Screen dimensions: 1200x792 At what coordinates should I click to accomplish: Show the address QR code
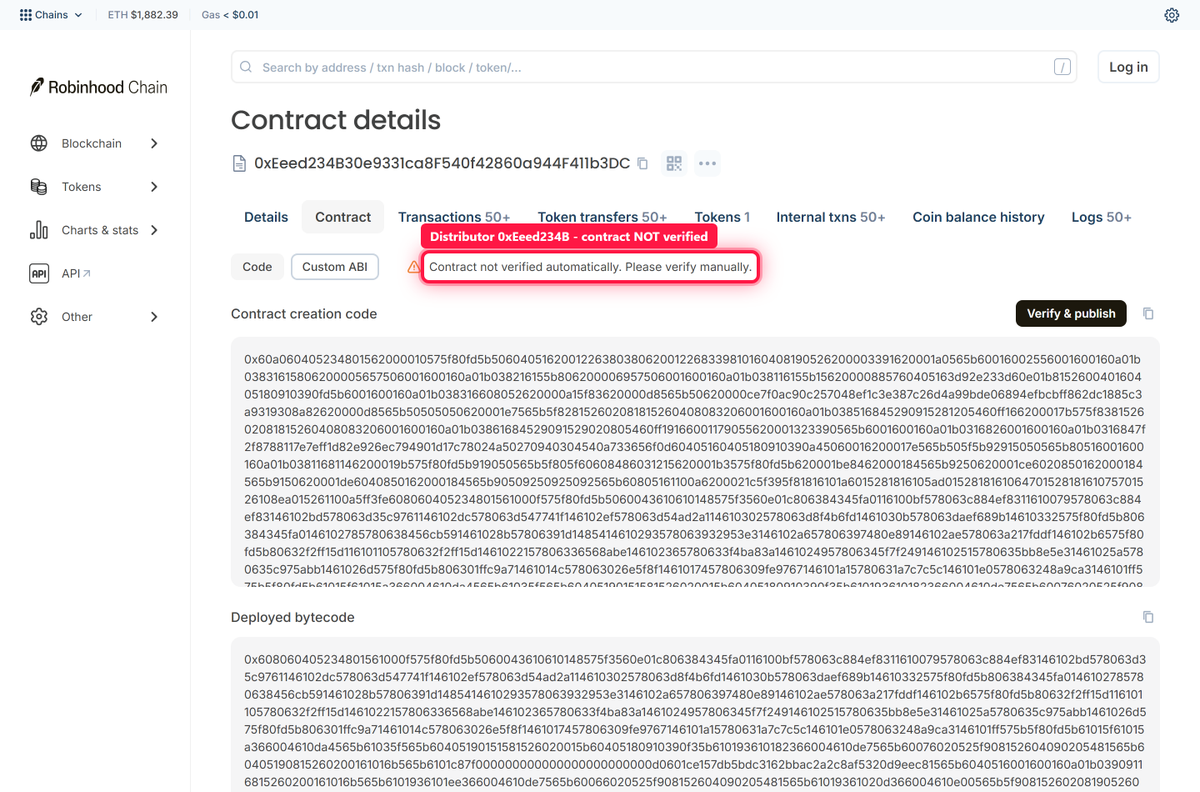click(x=674, y=163)
